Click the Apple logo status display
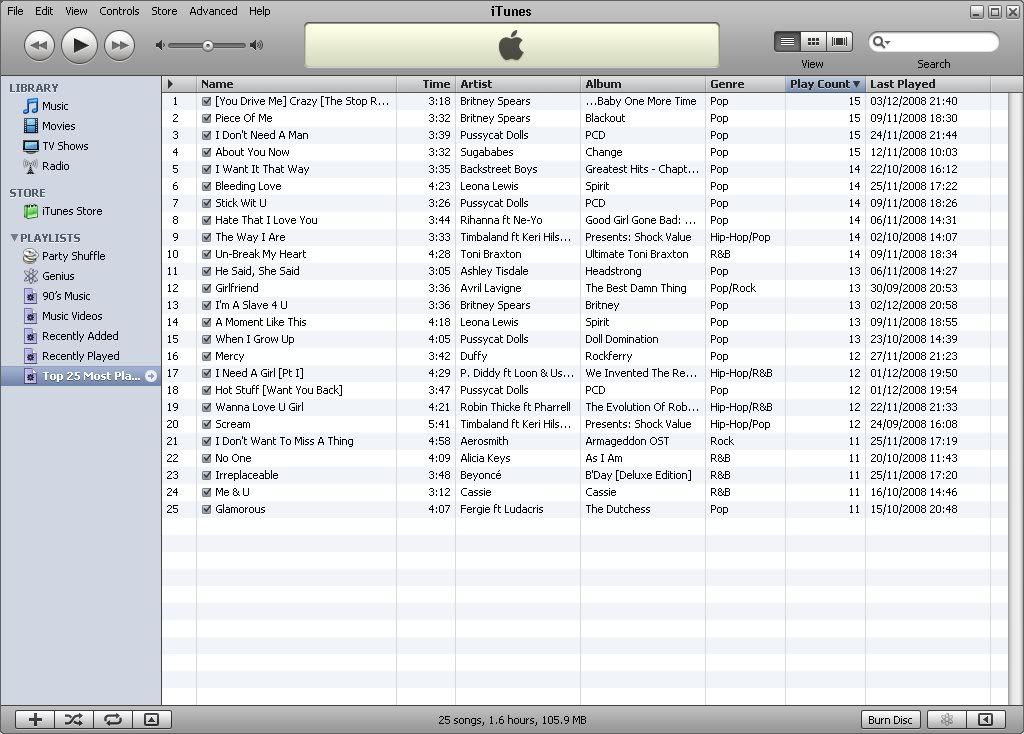This screenshot has height=734, width=1024. click(511, 45)
